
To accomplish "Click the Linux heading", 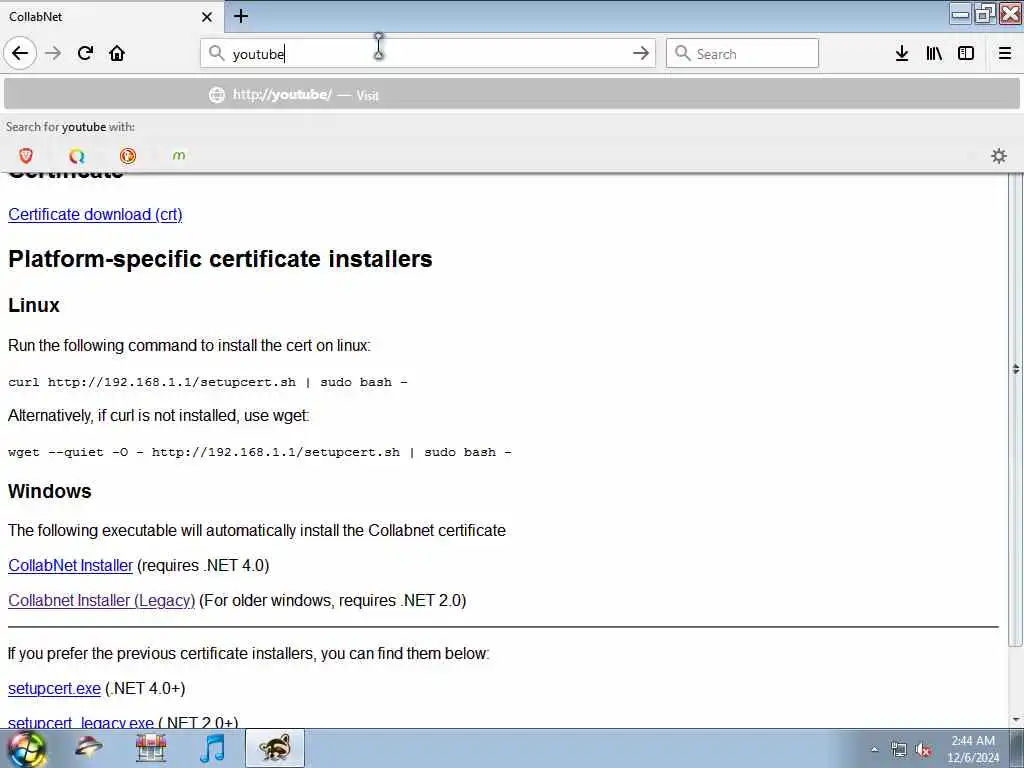I will [x=34, y=305].
